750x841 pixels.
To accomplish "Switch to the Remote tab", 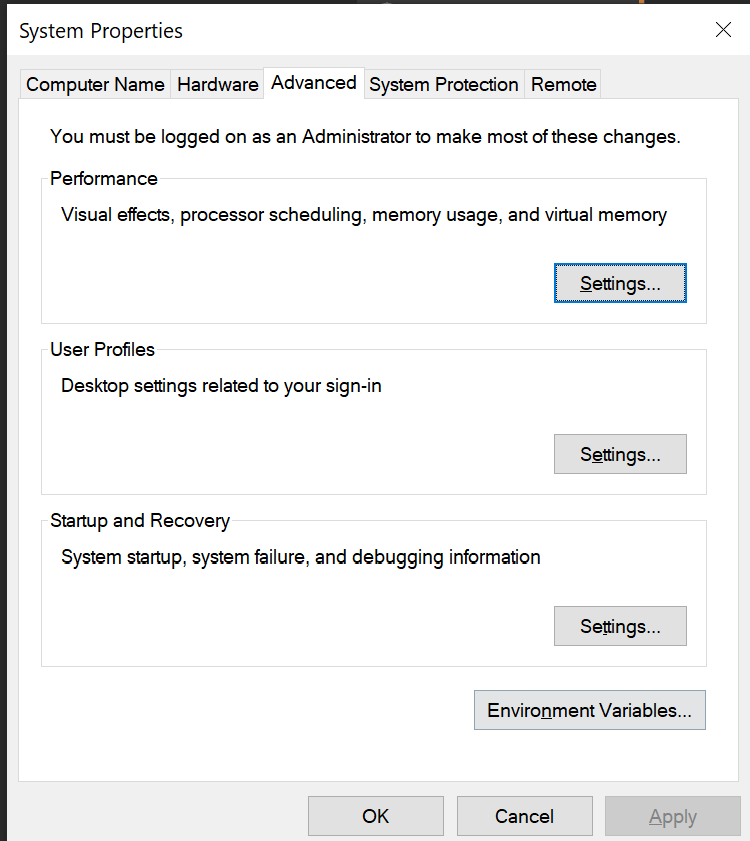I will point(564,85).
